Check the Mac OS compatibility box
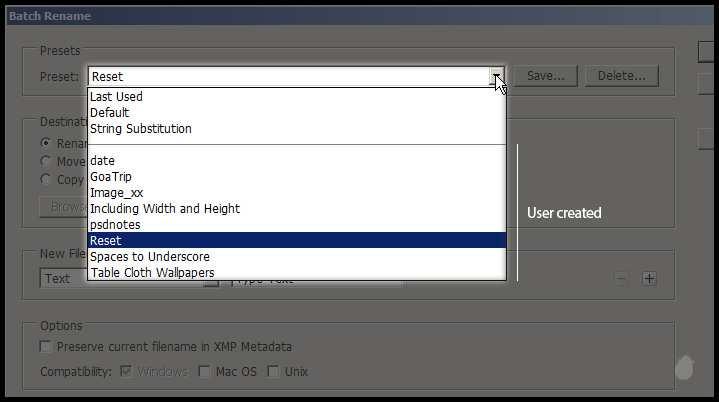This screenshot has height=402, width=719. click(205, 372)
